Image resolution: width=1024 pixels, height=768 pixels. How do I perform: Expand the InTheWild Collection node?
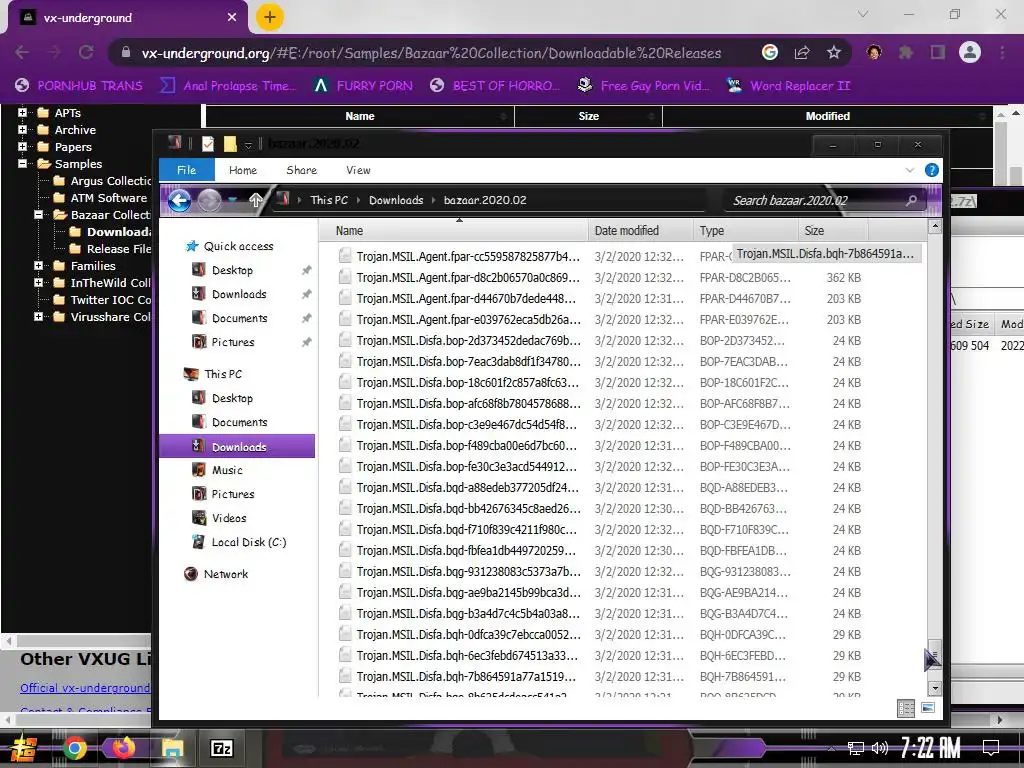point(39,282)
